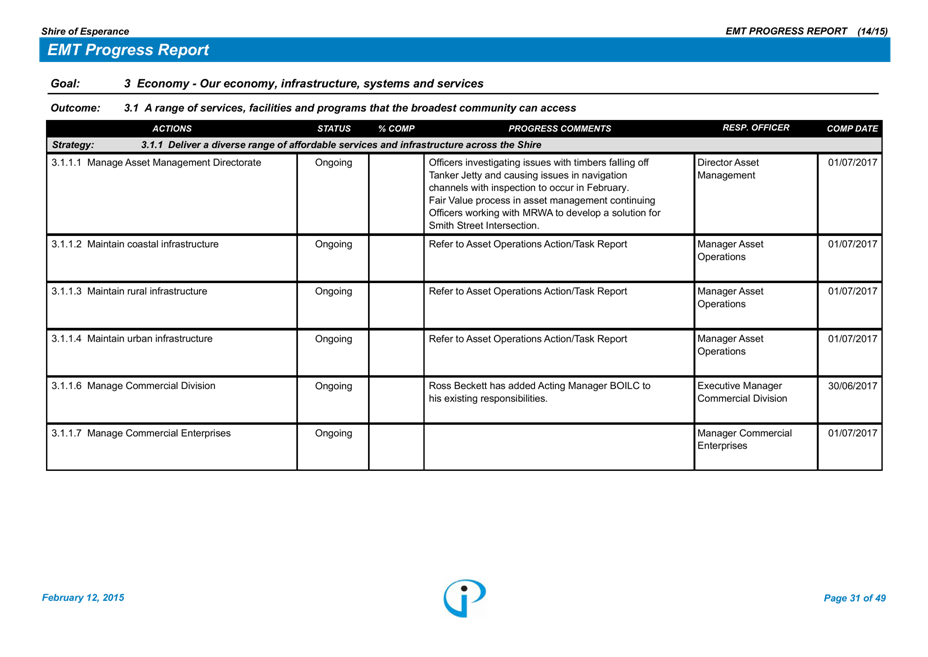Click the footer date at bottom left
Viewport: 928px width, 657px height.
click(83, 598)
